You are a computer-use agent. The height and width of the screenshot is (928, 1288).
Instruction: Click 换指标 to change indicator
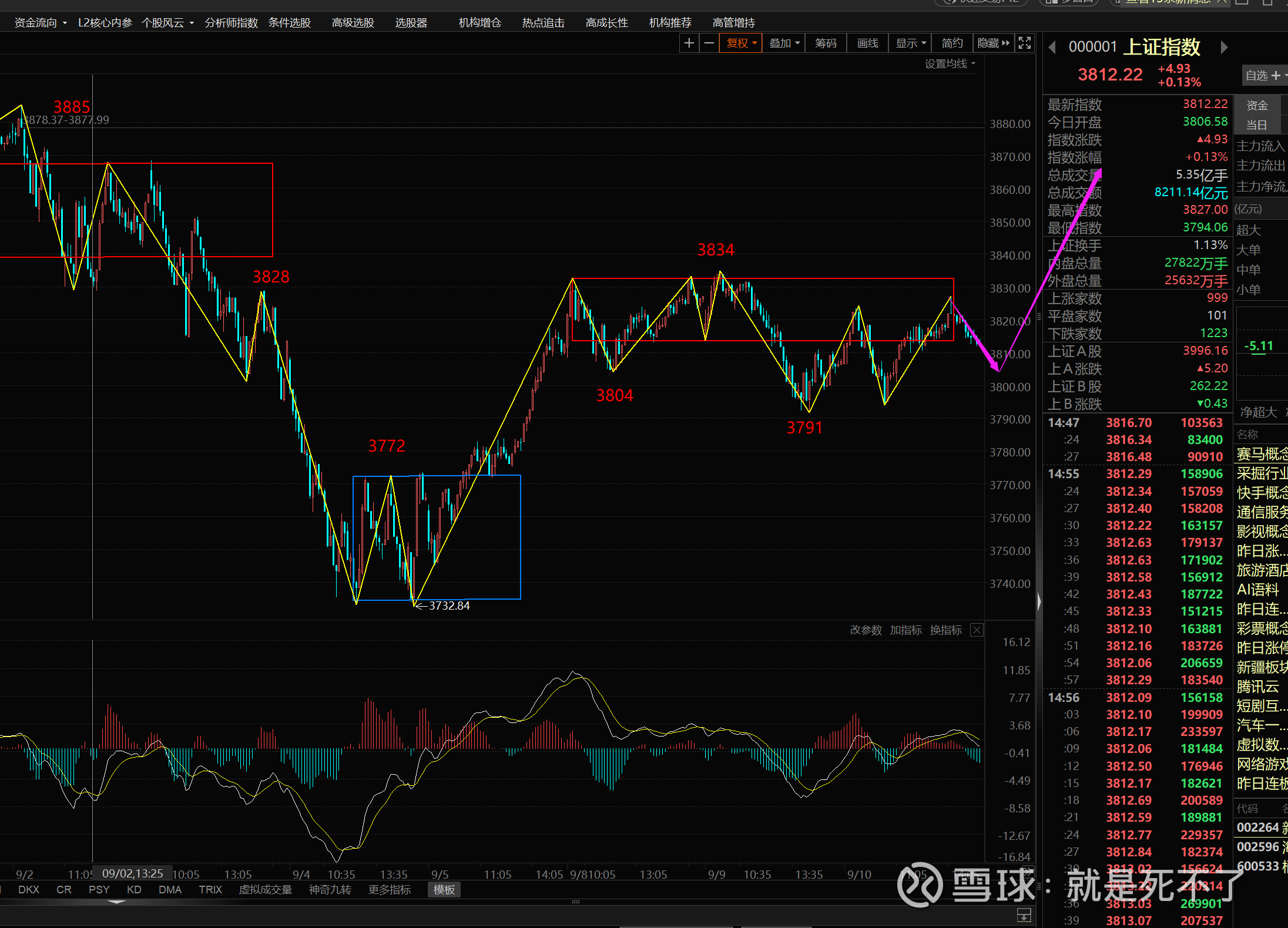pyautogui.click(x=945, y=630)
